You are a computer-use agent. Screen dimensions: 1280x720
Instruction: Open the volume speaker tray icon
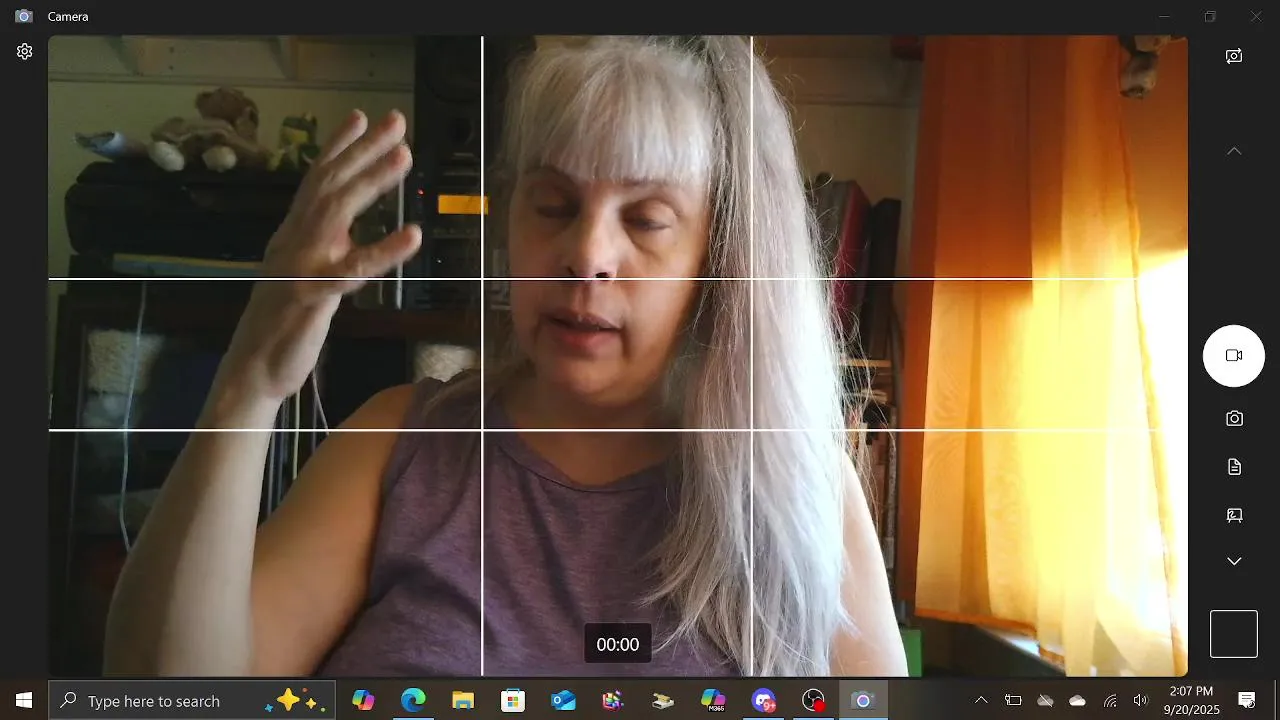tap(1141, 701)
